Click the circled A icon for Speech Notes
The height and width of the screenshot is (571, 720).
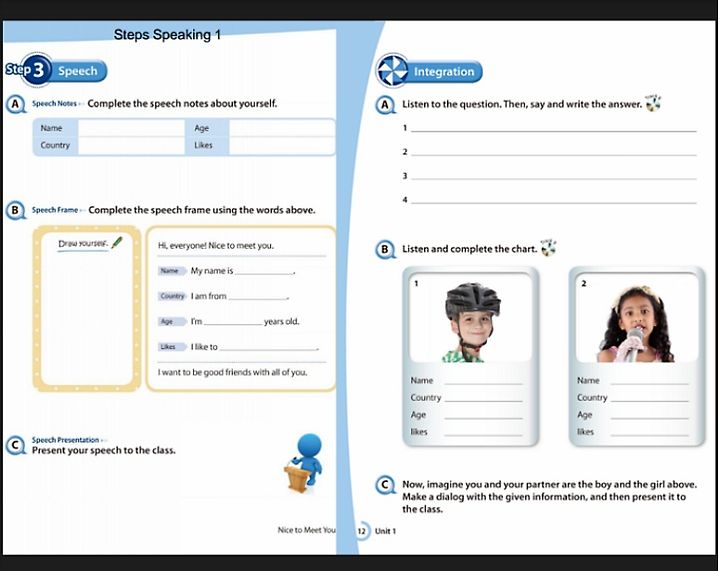tap(15, 104)
